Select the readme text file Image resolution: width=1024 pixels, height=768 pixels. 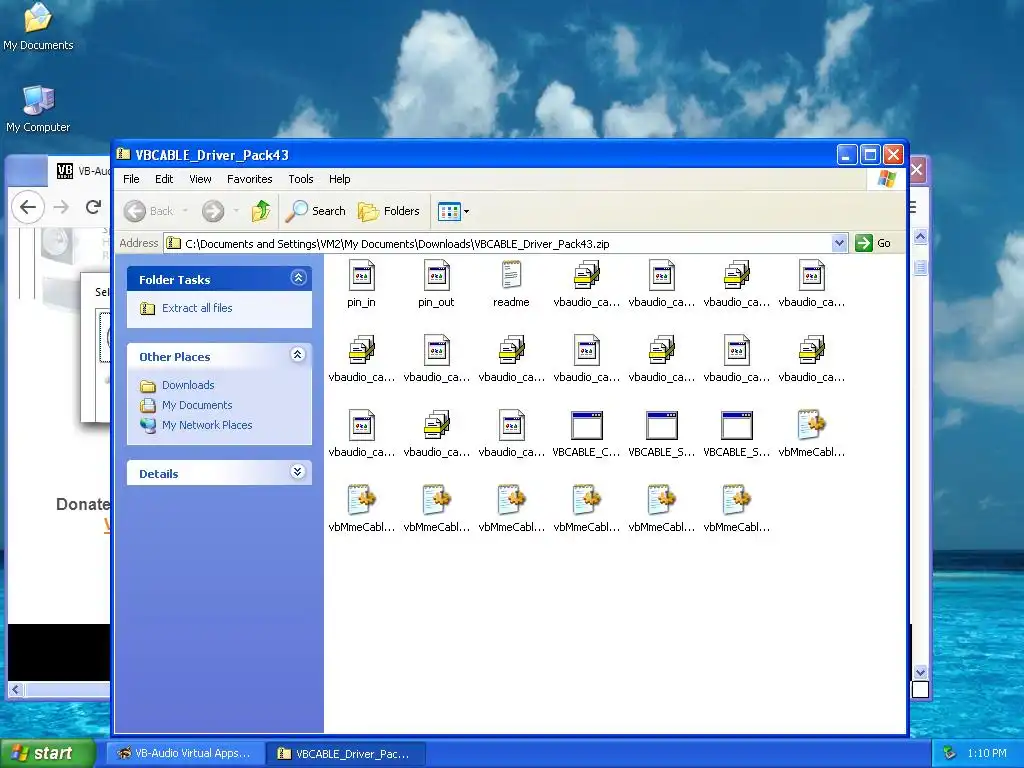[x=511, y=275]
